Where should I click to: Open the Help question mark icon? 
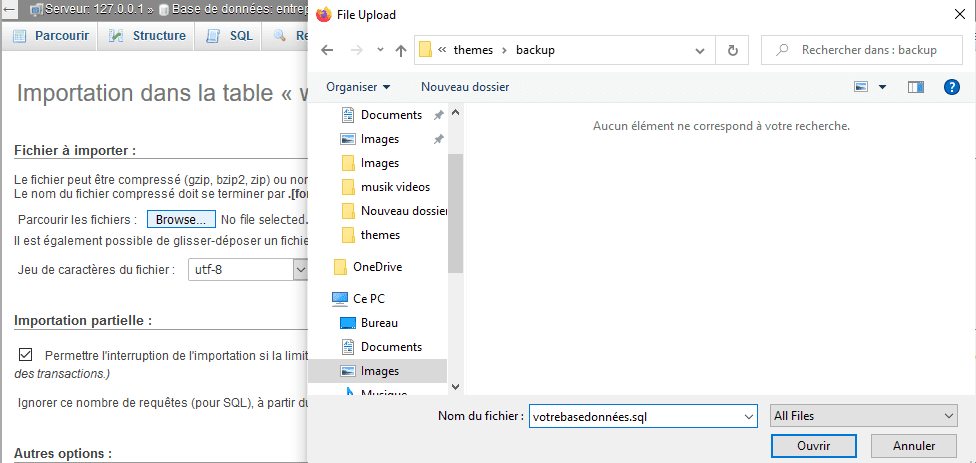pyautogui.click(x=952, y=87)
